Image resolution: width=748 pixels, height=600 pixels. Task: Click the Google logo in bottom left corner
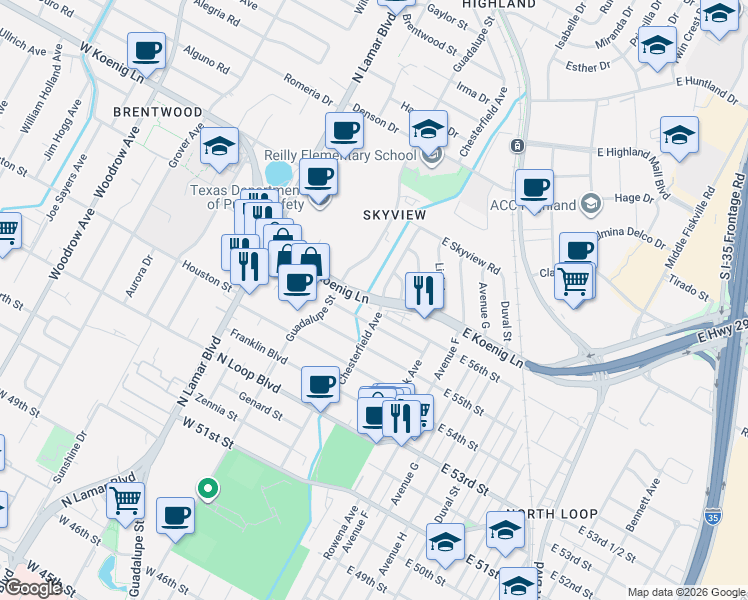[33, 589]
